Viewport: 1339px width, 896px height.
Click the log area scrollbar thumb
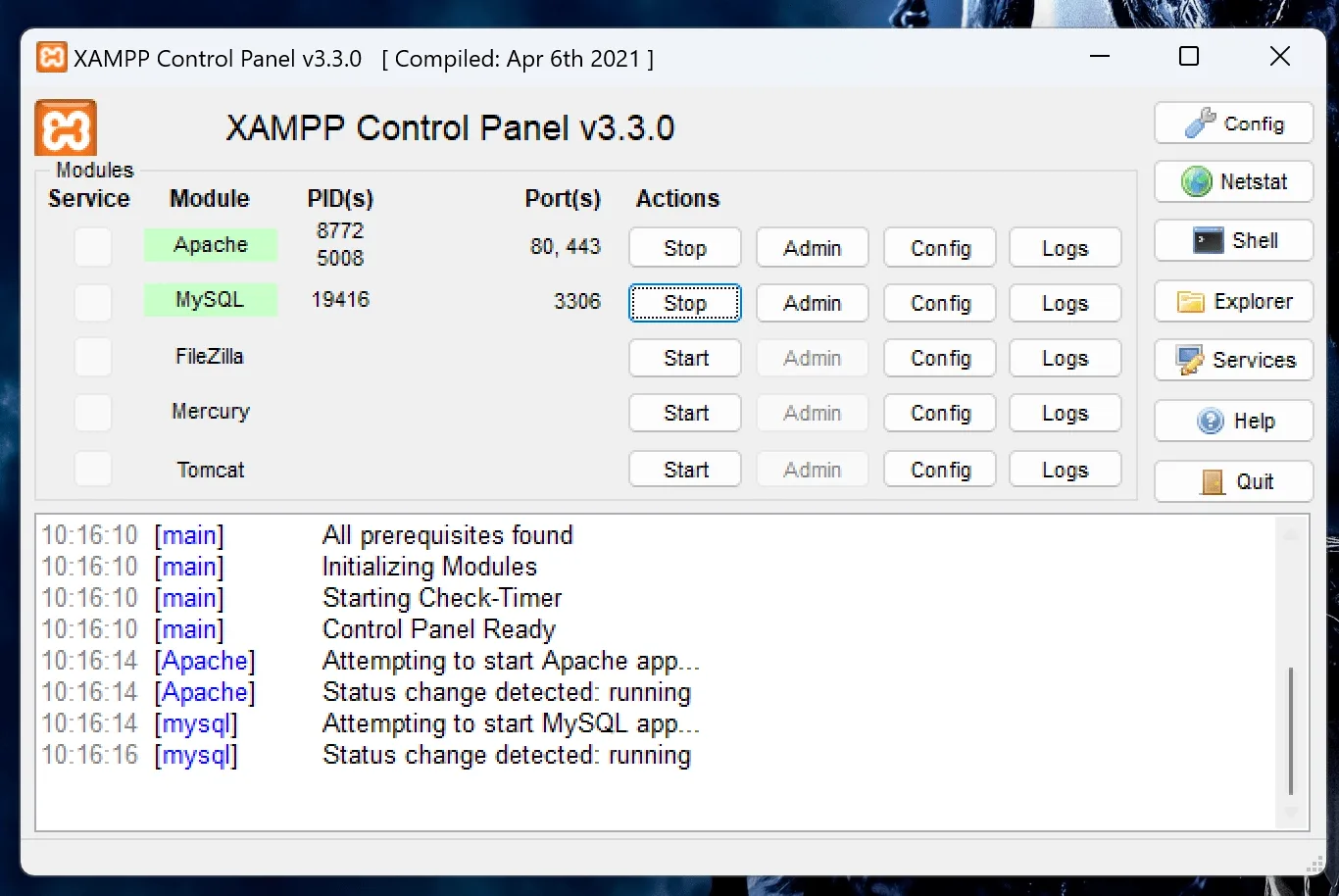[1291, 730]
